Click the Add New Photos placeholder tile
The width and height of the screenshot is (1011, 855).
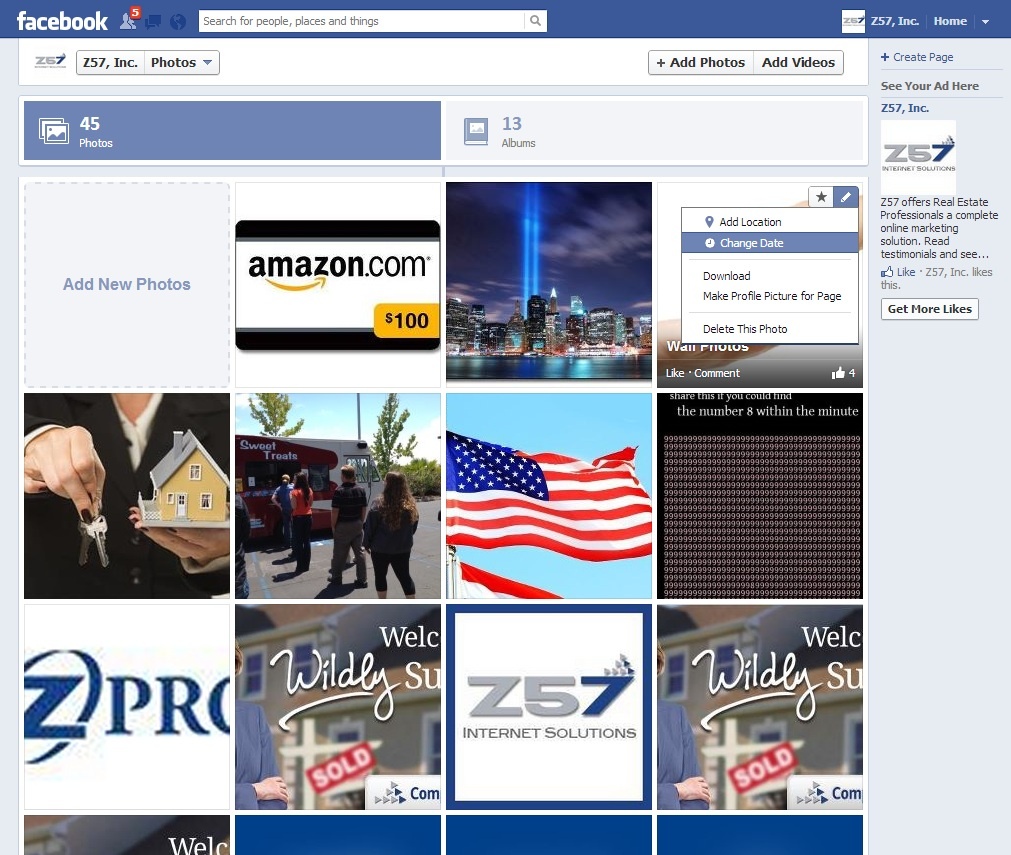pyautogui.click(x=126, y=284)
